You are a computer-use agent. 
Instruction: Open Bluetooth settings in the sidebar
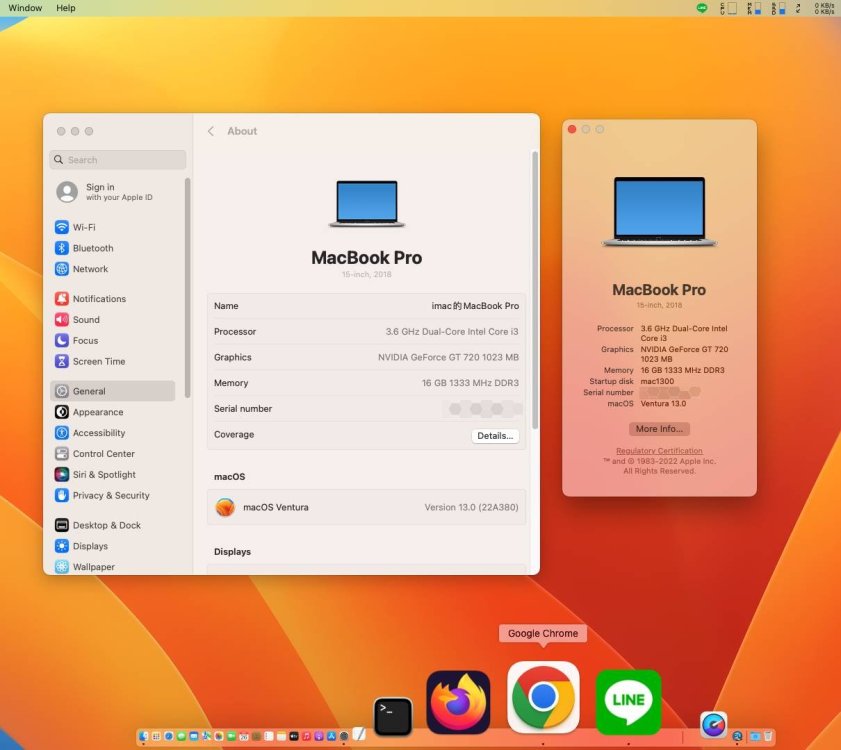coord(113,248)
